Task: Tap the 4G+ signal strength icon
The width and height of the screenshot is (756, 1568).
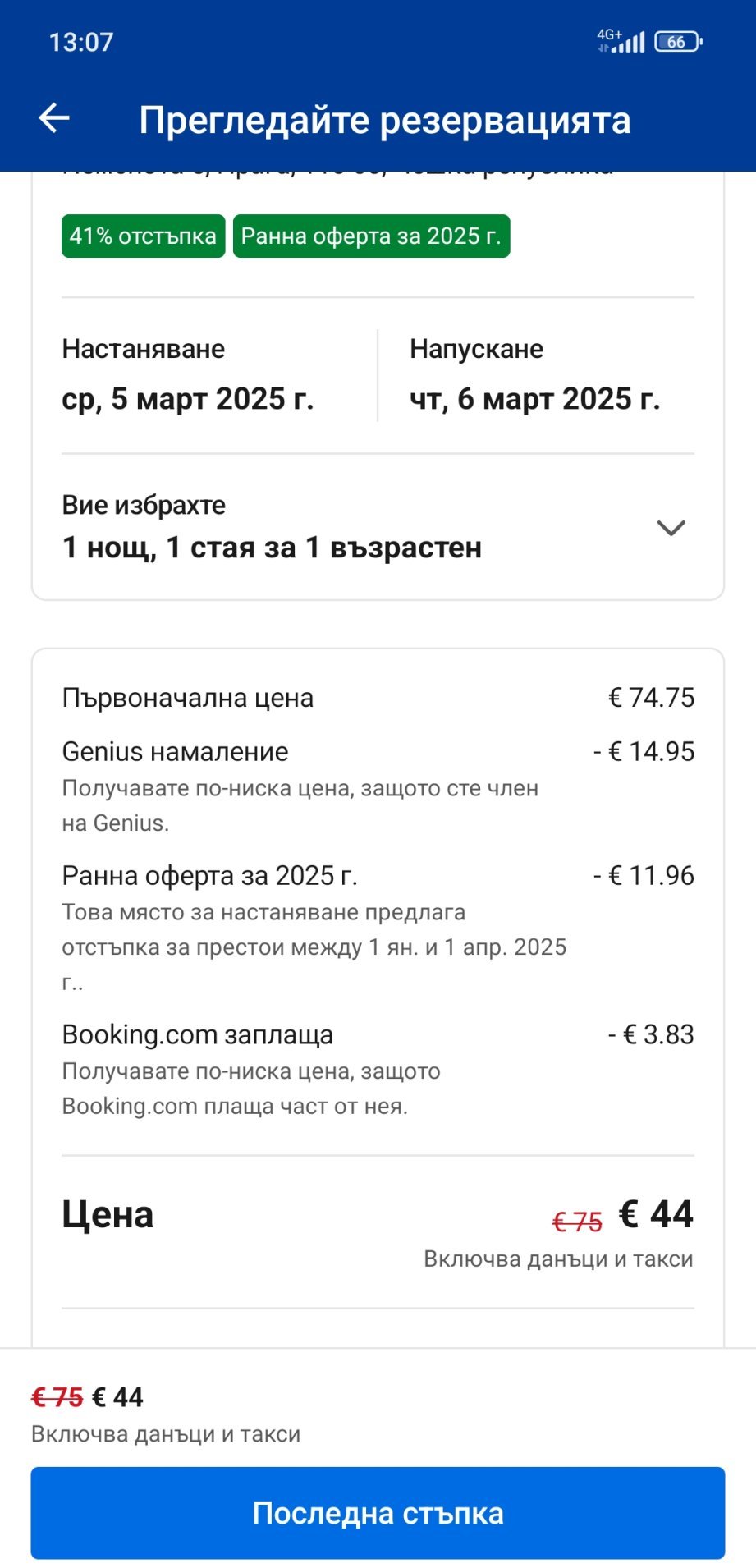Action: coord(621,41)
